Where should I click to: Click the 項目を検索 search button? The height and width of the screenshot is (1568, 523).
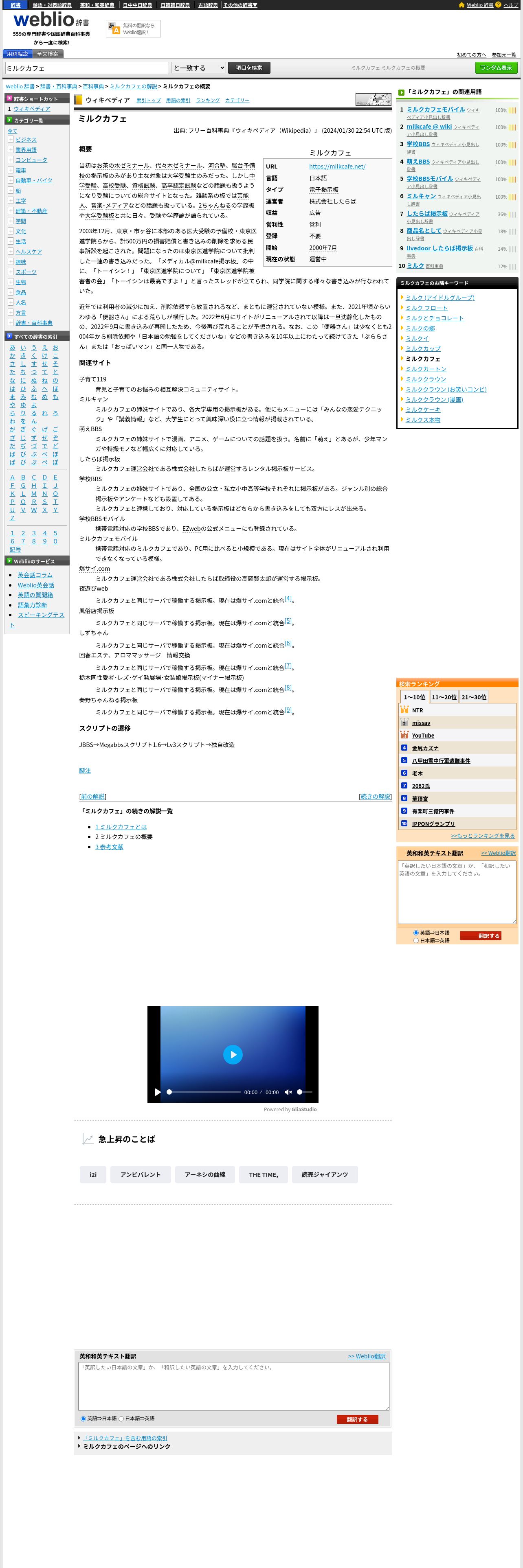click(249, 68)
